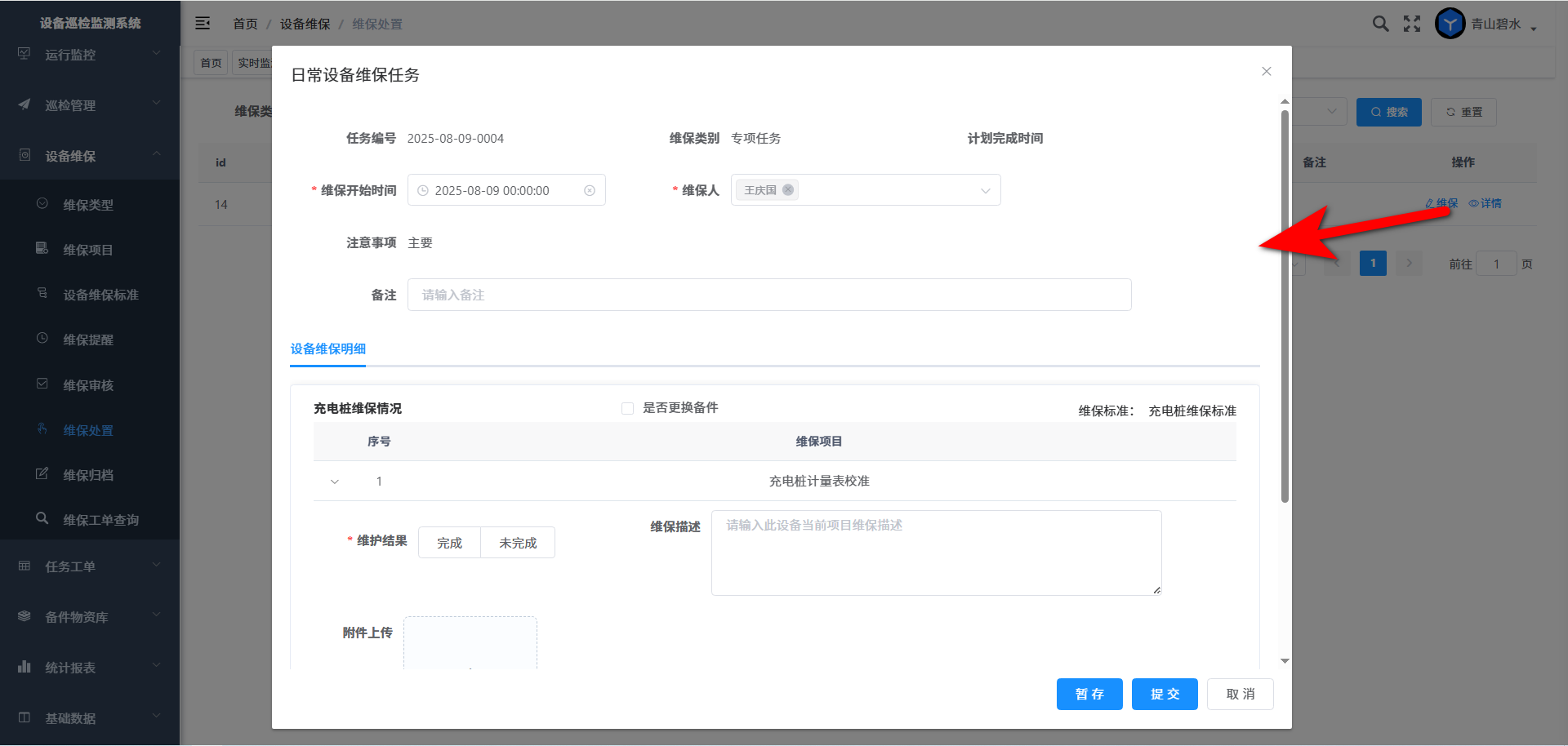The width and height of the screenshot is (1568, 746).
Task: Click the user avatar icon
Action: [x=1450, y=24]
